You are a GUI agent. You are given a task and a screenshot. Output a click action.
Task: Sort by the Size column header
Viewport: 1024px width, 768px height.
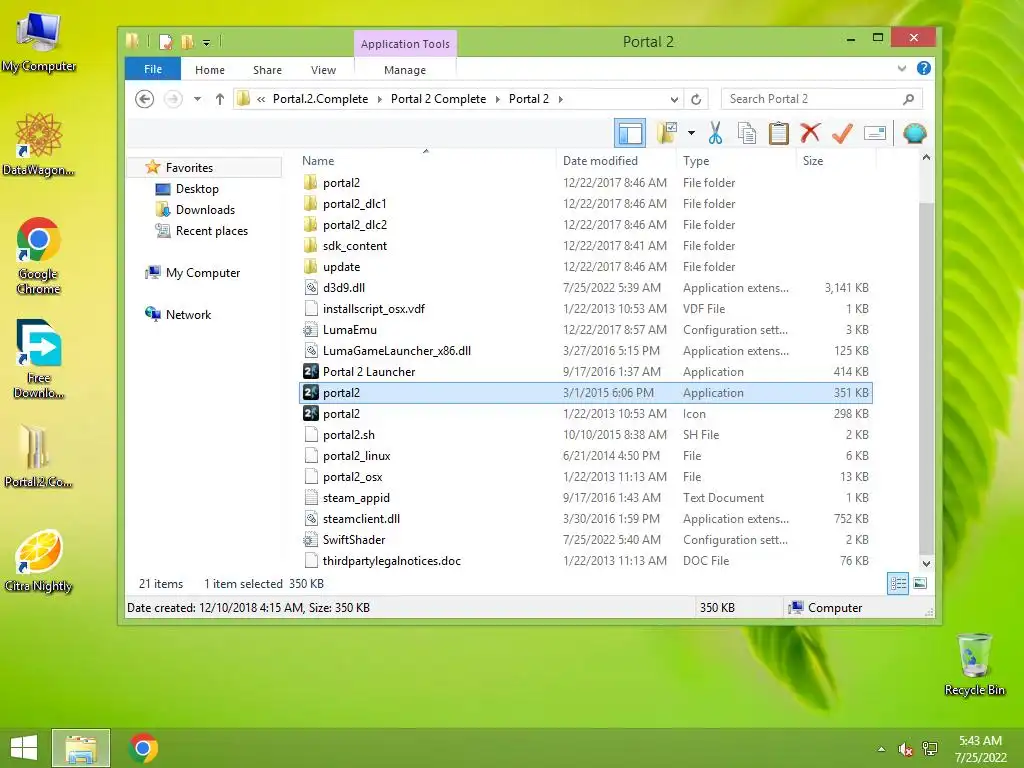click(835, 161)
